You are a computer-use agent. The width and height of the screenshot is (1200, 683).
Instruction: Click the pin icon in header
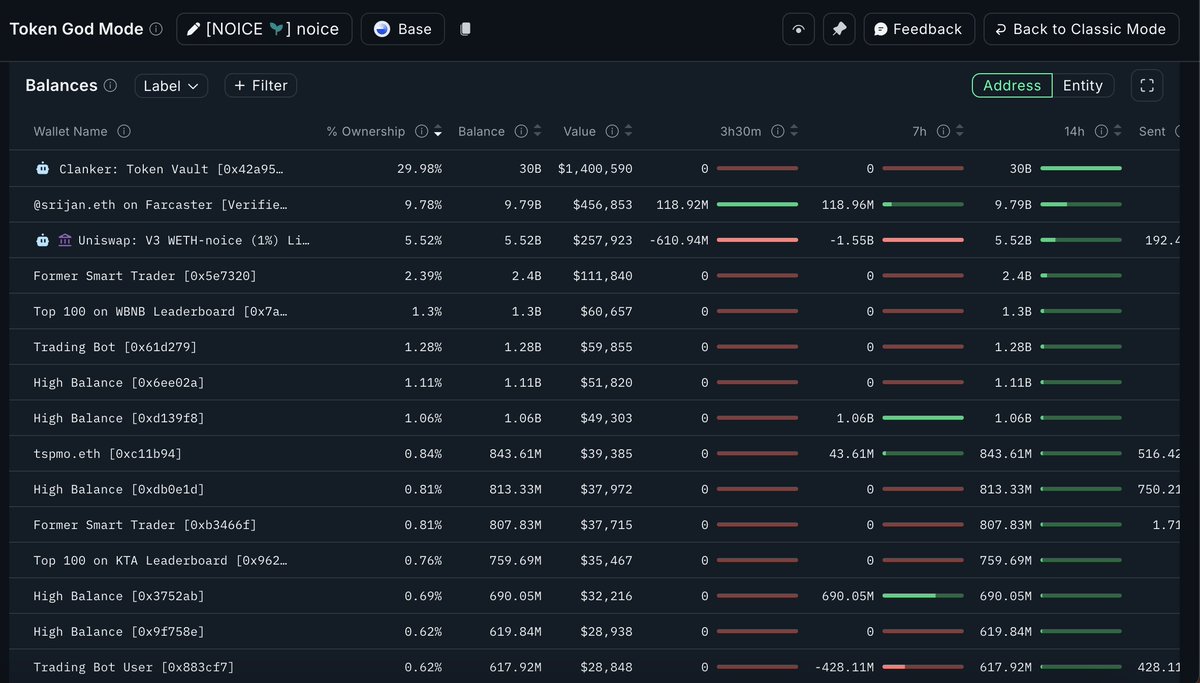tap(839, 29)
